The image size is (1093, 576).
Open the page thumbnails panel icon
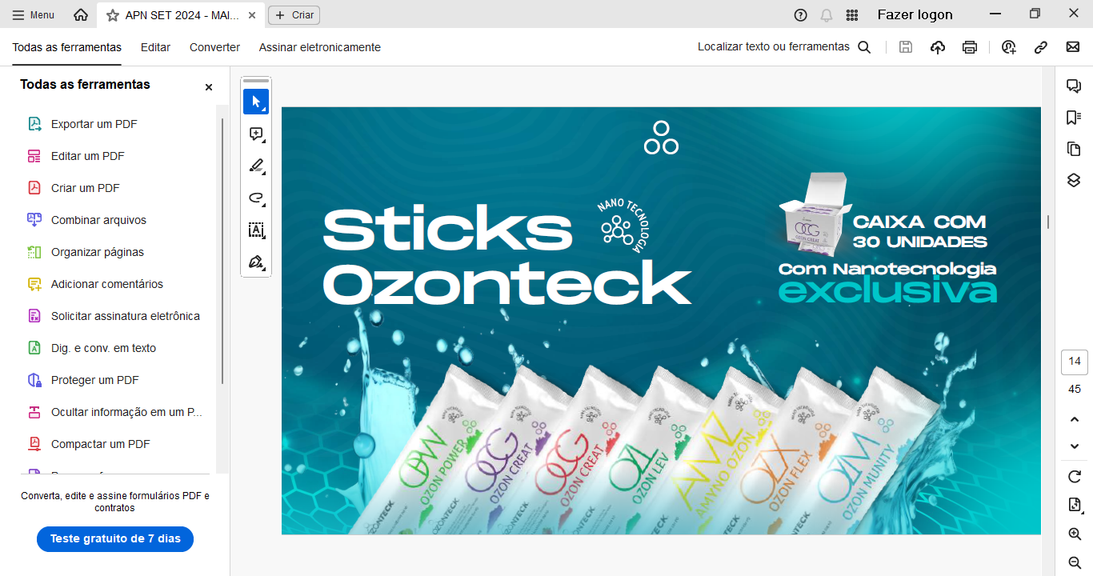pos(1073,149)
